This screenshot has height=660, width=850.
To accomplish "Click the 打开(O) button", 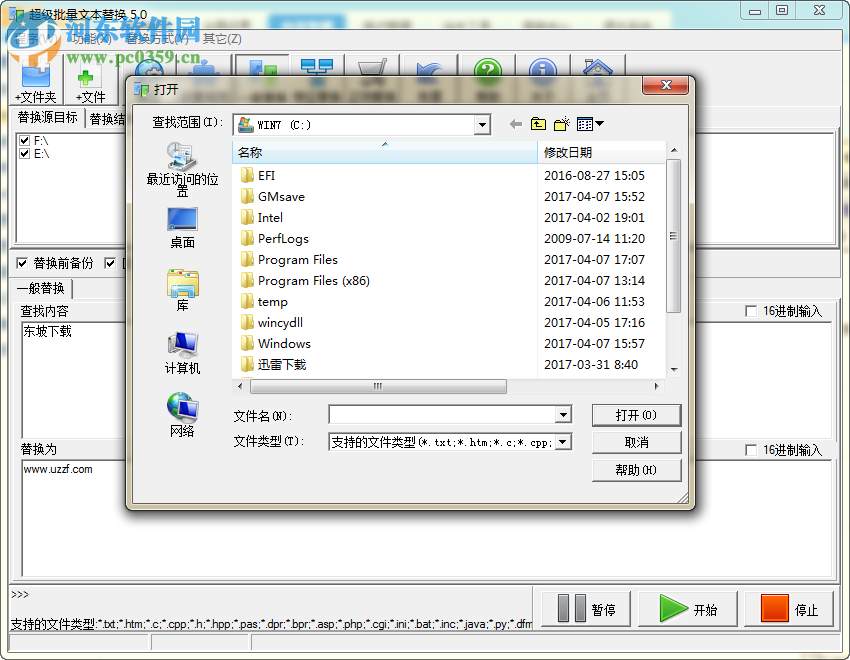I will pyautogui.click(x=636, y=415).
